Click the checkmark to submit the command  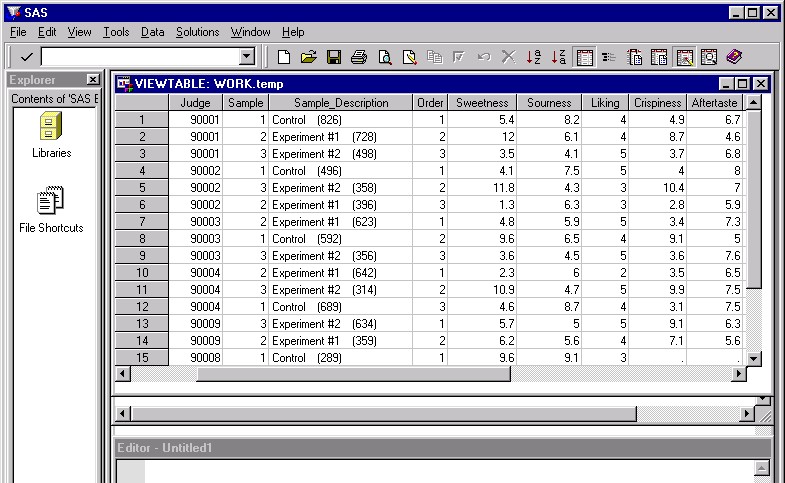coord(26,57)
